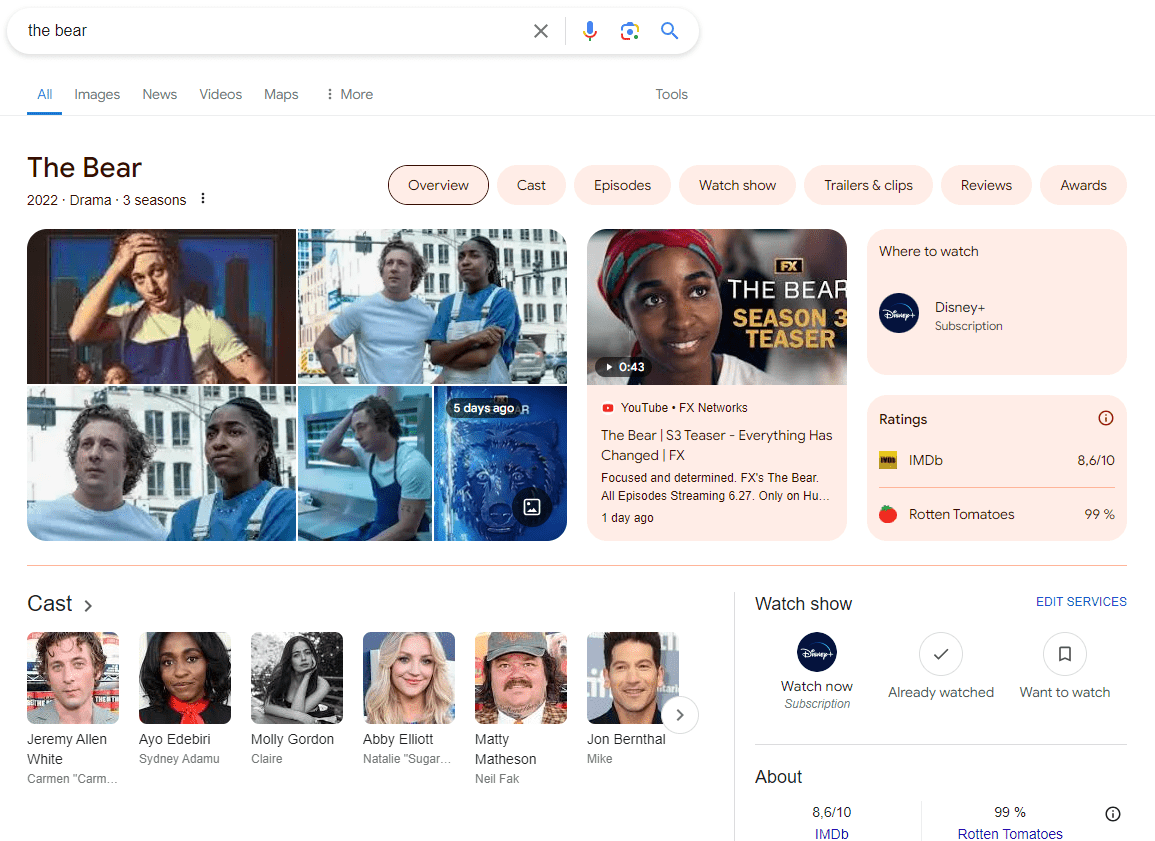1155x841 pixels.
Task: Click the Disney+ Watch now icon
Action: click(817, 652)
